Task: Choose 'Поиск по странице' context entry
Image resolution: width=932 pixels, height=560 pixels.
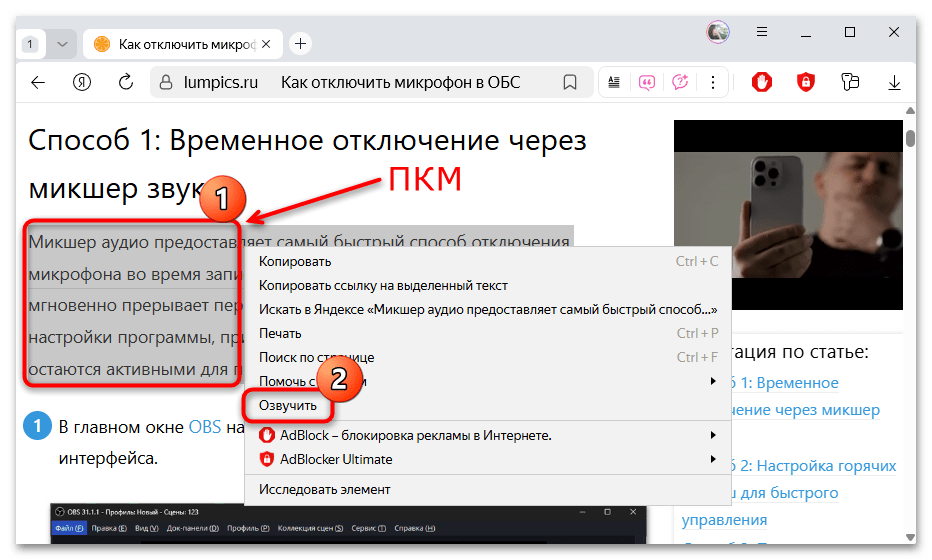Action: point(487,357)
